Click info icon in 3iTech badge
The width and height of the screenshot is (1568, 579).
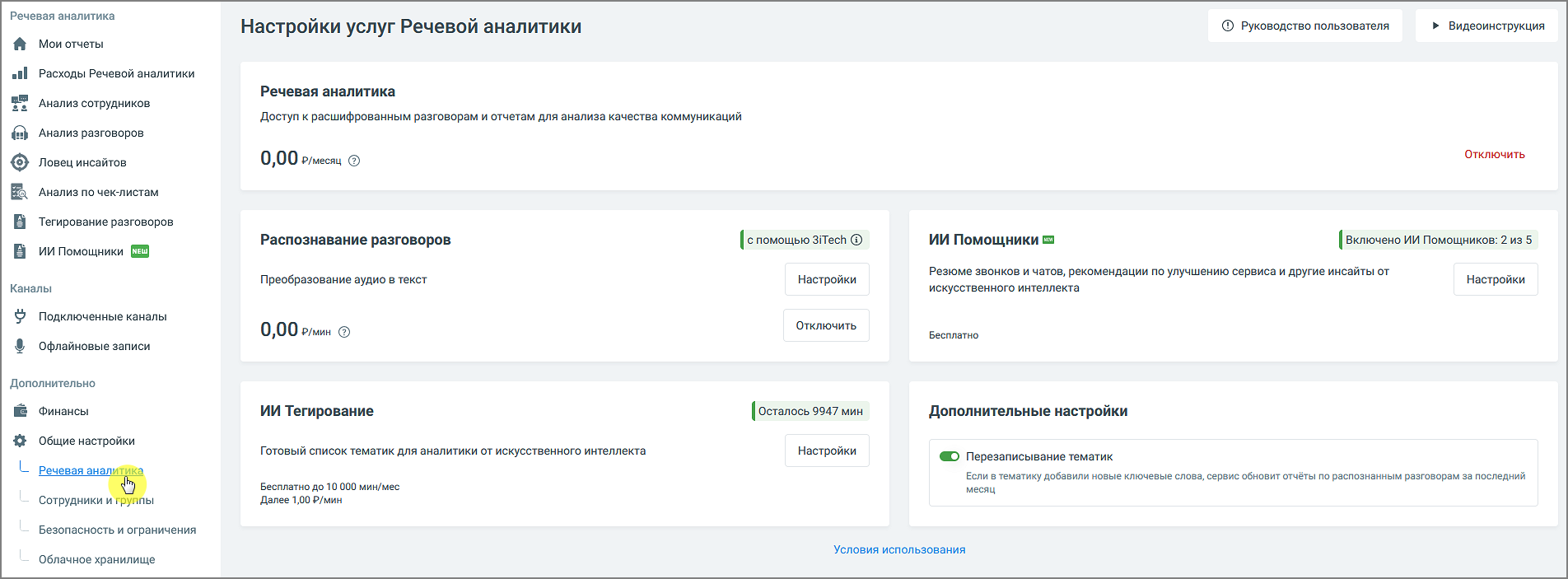[x=856, y=240]
